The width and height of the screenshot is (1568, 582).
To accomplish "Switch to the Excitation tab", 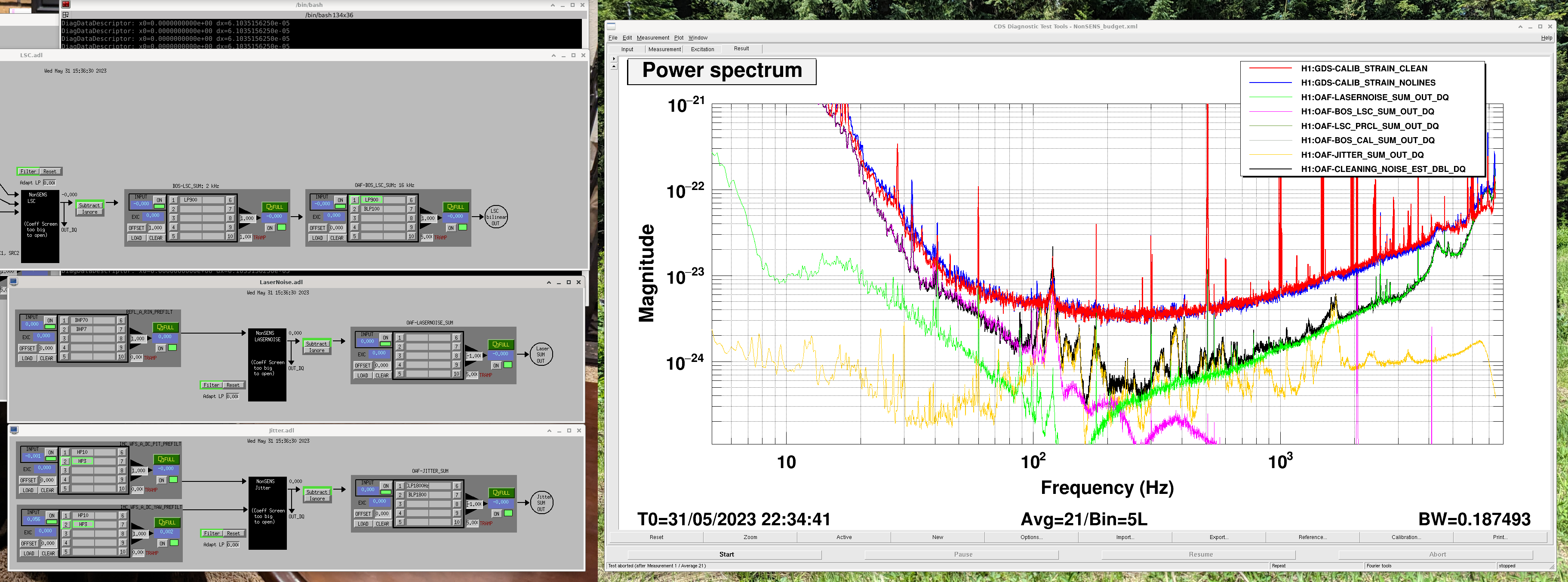I will click(x=702, y=49).
